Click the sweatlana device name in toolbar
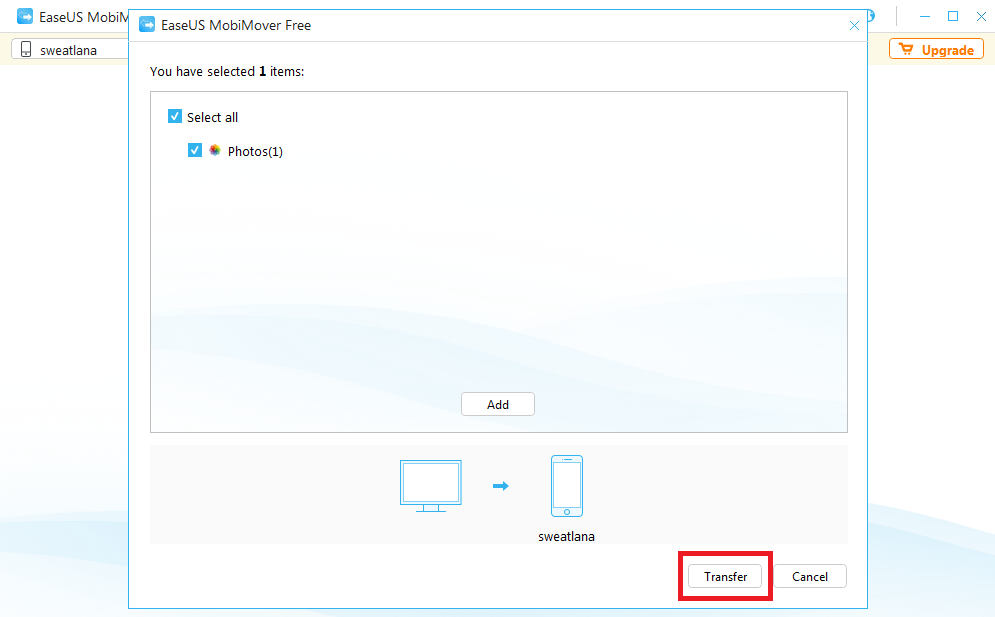The image size is (995, 617). pyautogui.click(x=68, y=50)
